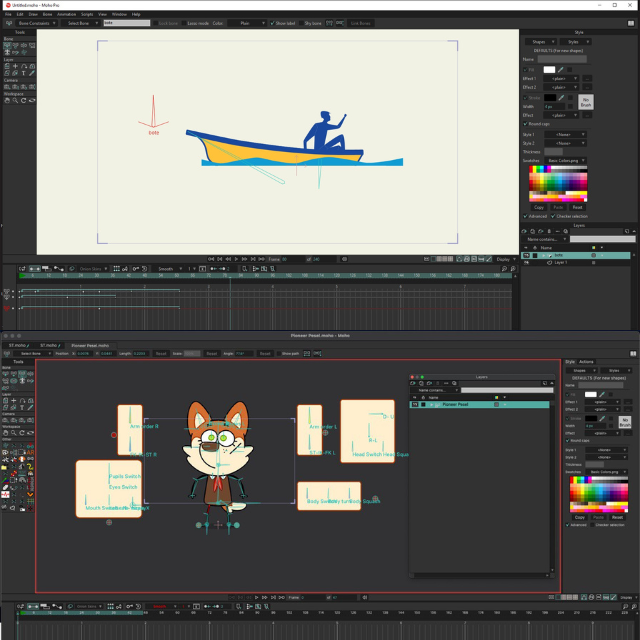This screenshot has height=640, width=640.
Task: Select the Pioneer Pesel layer in the floating Layers panel
Action: click(x=479, y=404)
